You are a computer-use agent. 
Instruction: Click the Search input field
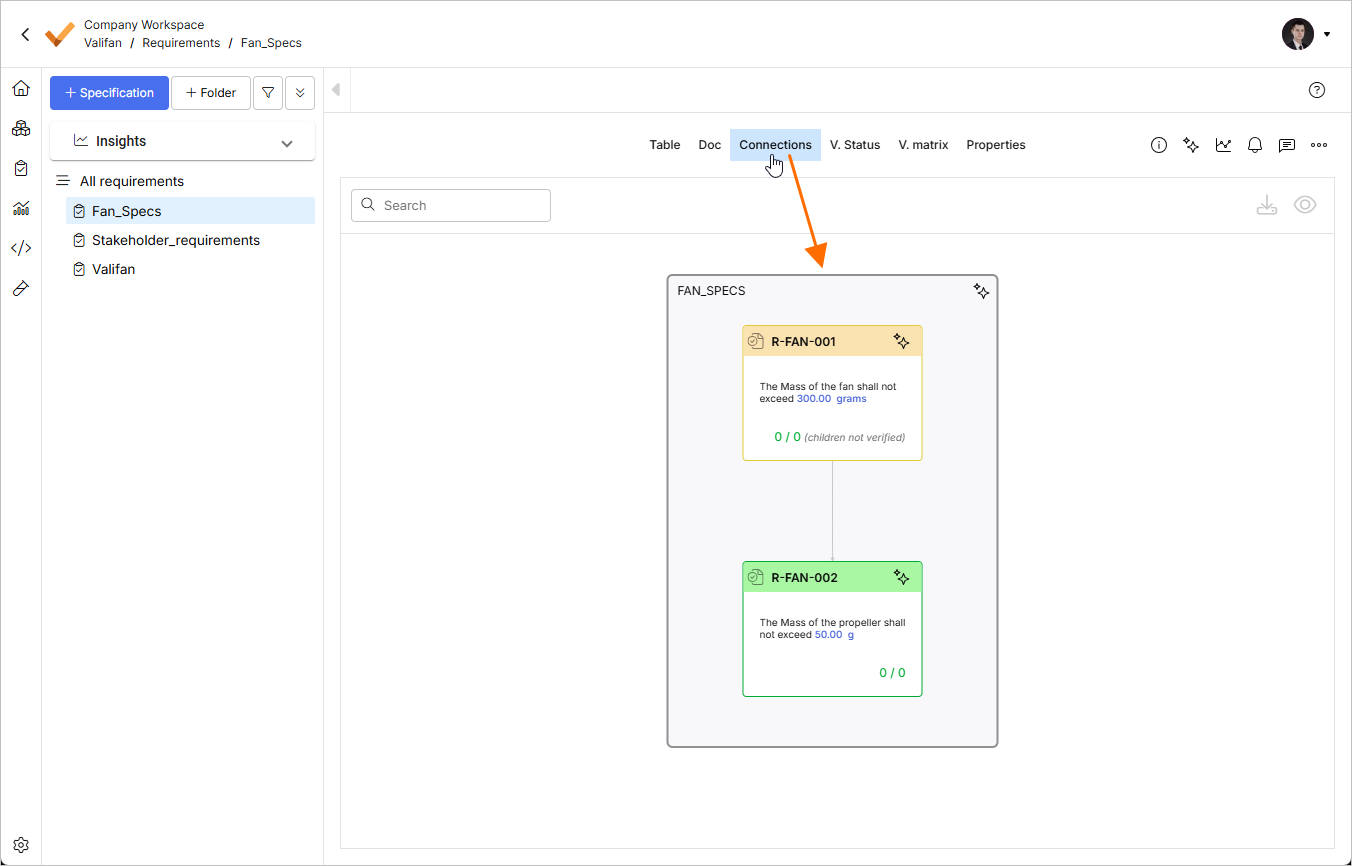coord(451,205)
